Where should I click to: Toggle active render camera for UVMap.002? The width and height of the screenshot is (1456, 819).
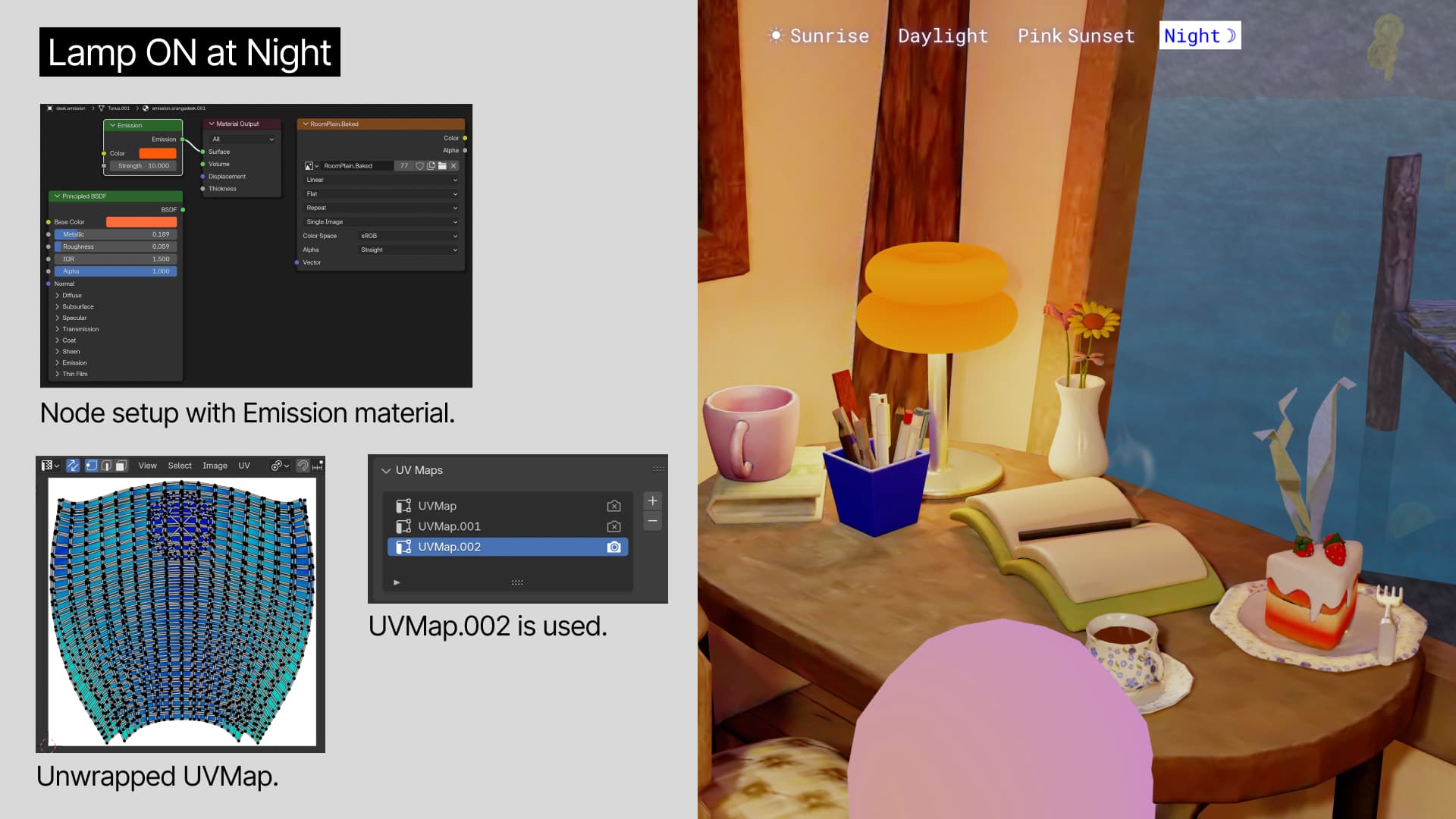click(613, 547)
